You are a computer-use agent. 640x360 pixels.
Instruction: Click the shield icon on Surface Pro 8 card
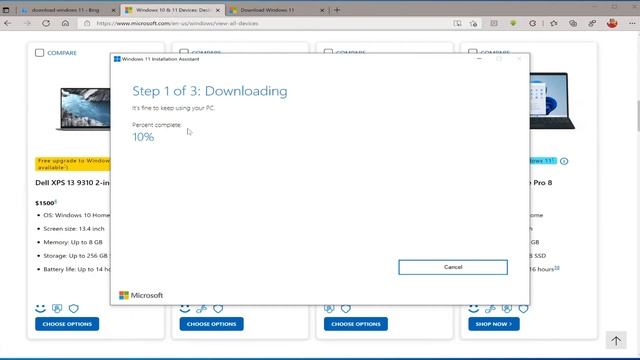click(523, 309)
